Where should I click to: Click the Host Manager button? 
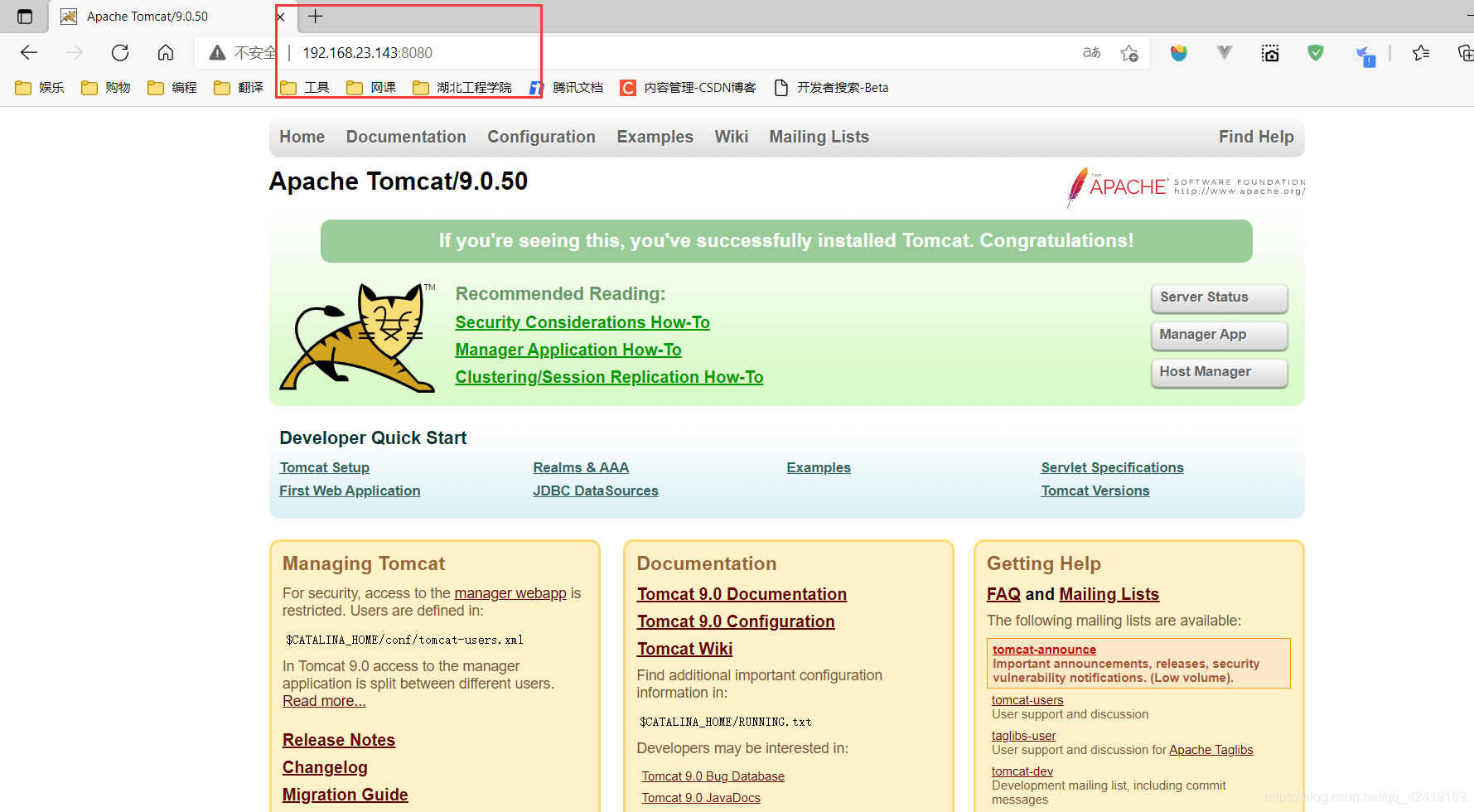pos(1219,372)
